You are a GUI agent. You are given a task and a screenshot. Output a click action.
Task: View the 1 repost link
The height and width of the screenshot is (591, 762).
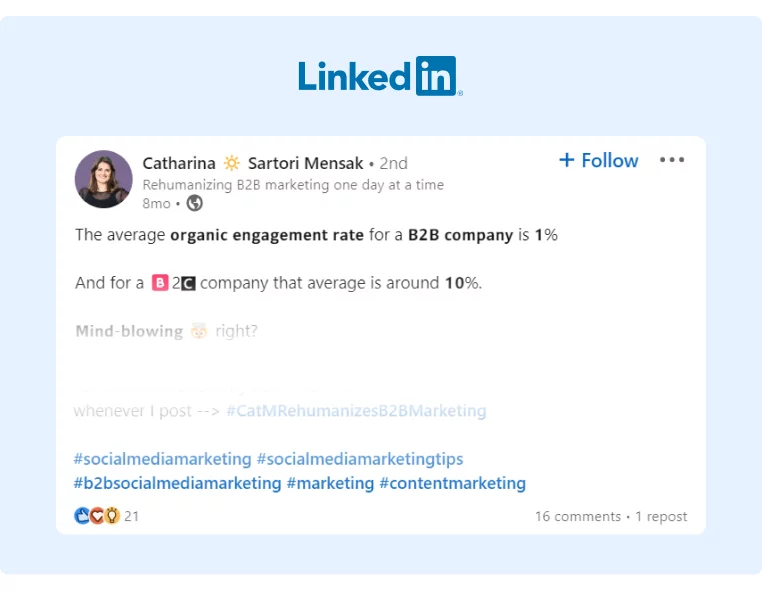[662, 517]
